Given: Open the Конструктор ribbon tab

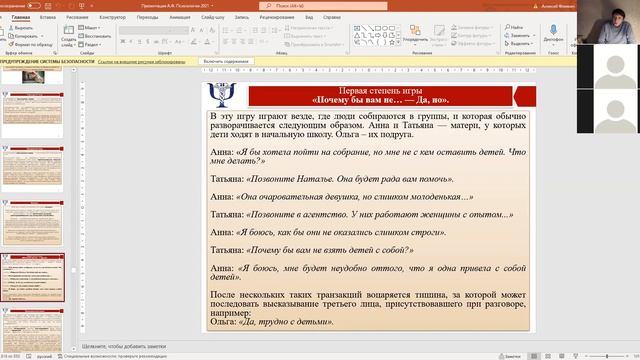Looking at the screenshot, I should (113, 18).
